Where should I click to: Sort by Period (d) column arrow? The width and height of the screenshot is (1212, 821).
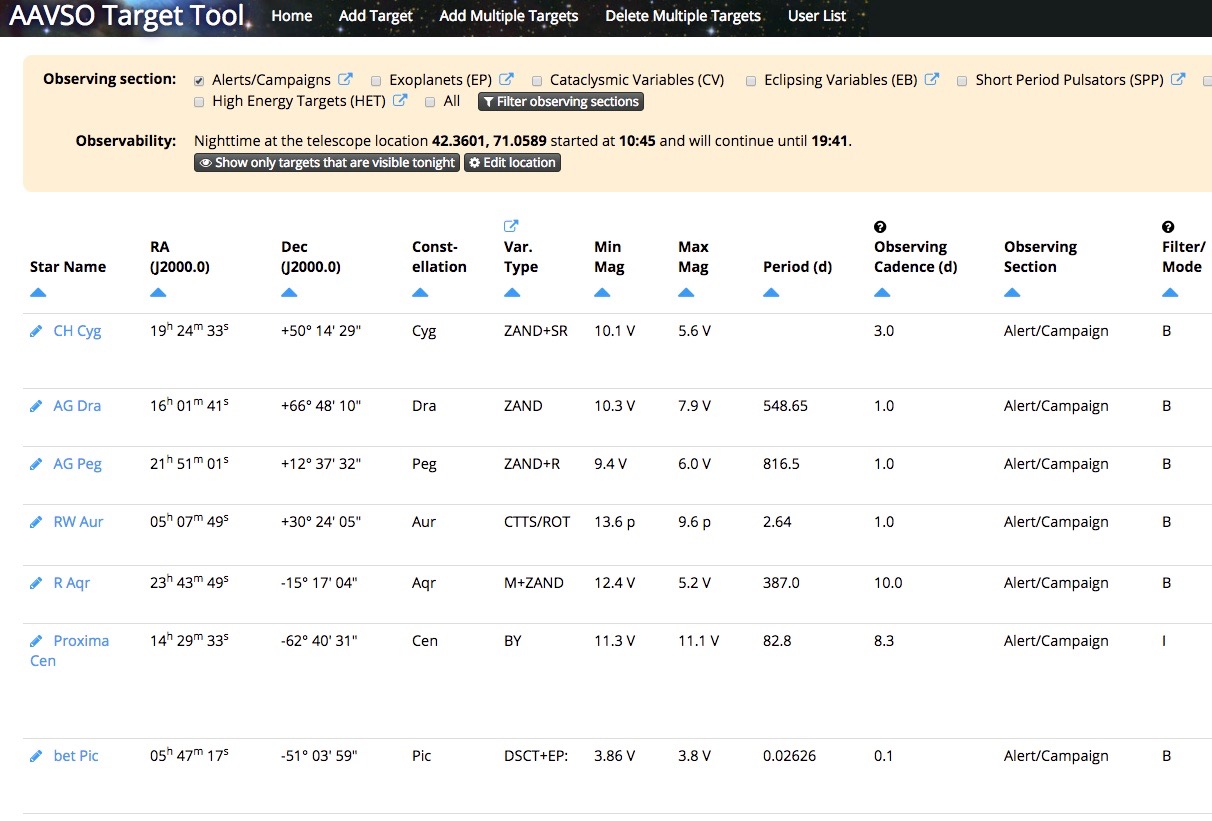point(770,293)
